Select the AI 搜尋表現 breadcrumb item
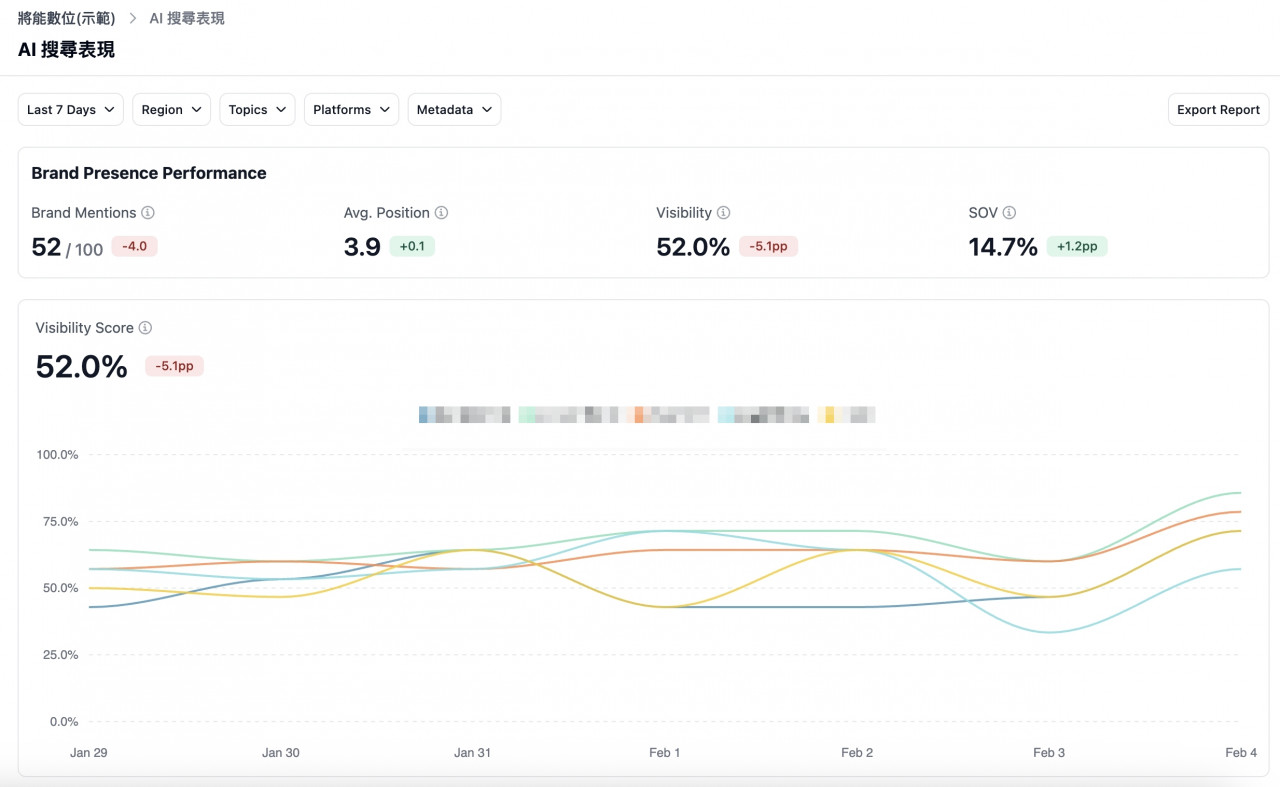1280x787 pixels. pos(187,19)
